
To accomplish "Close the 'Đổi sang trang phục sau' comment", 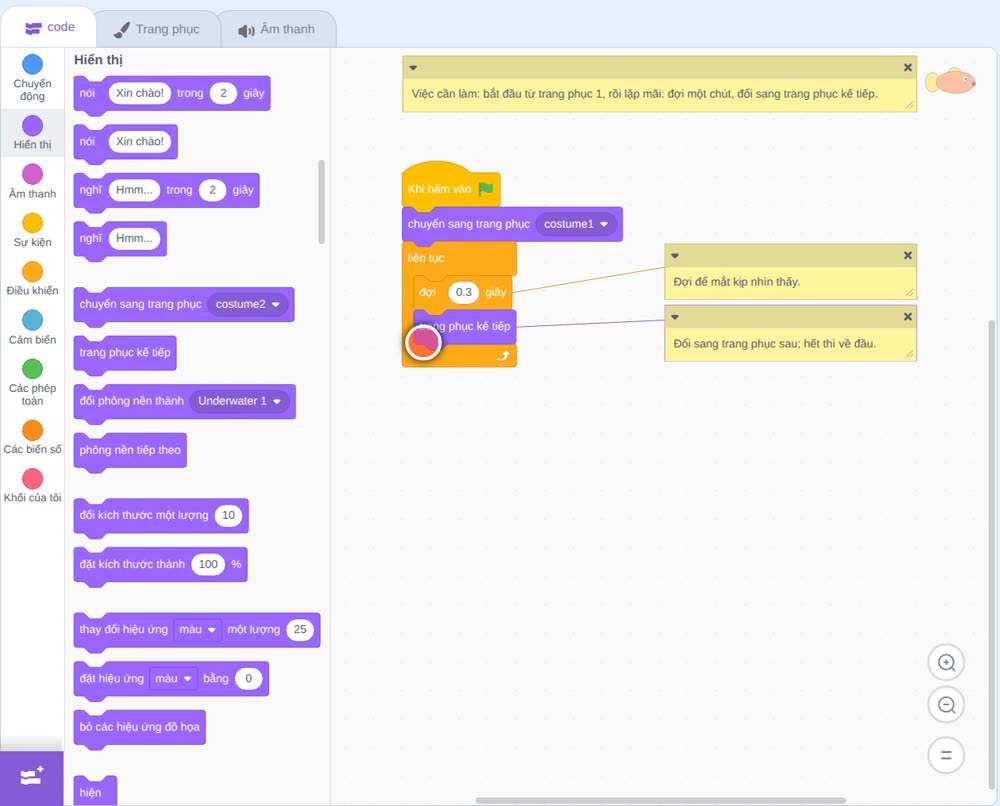I will pos(908,317).
